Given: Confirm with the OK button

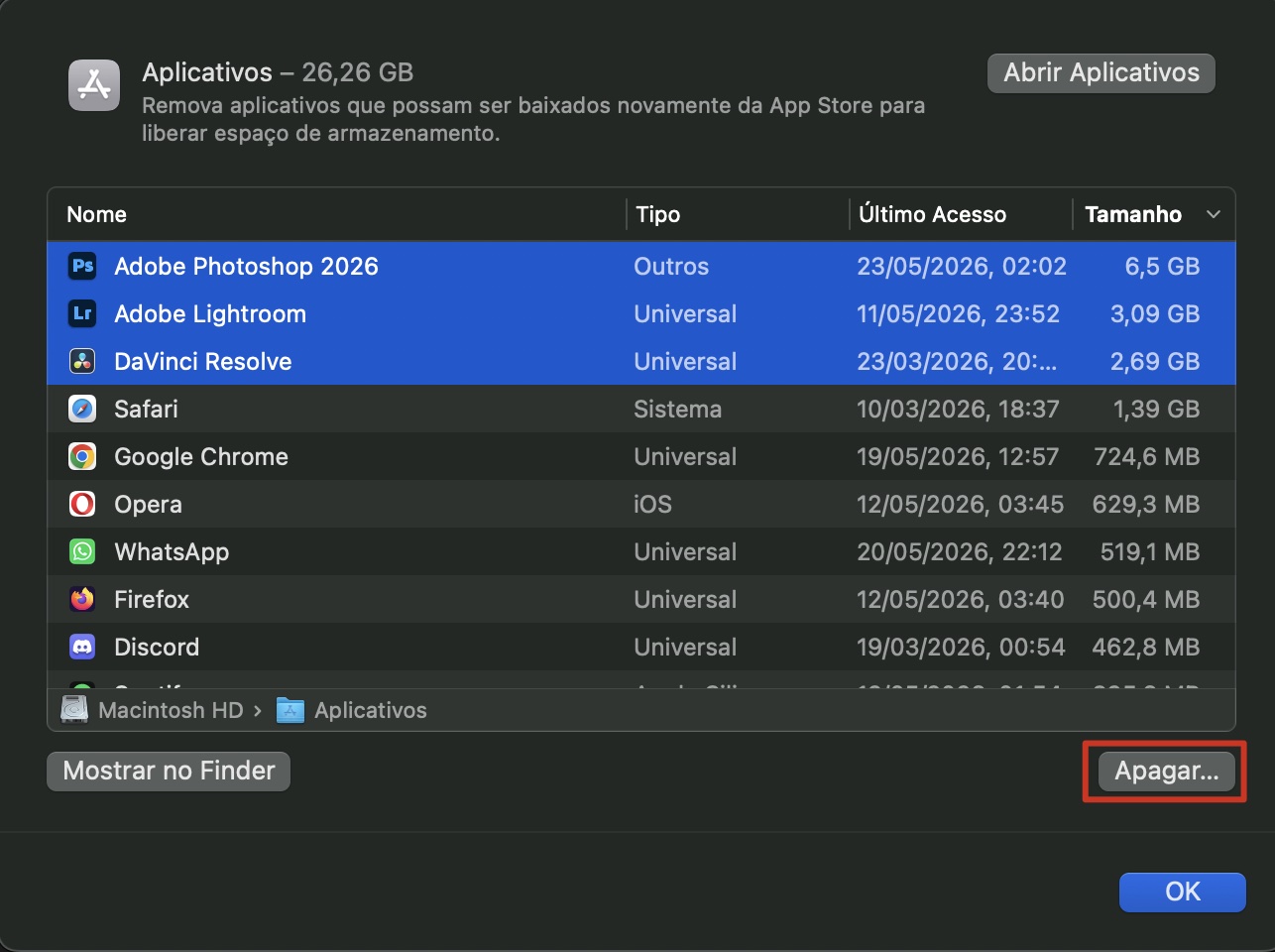Looking at the screenshot, I should 1183,892.
